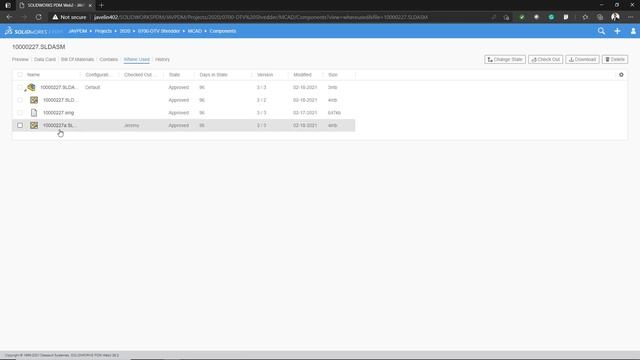
Task: Open the Contains tab
Action: point(109,60)
